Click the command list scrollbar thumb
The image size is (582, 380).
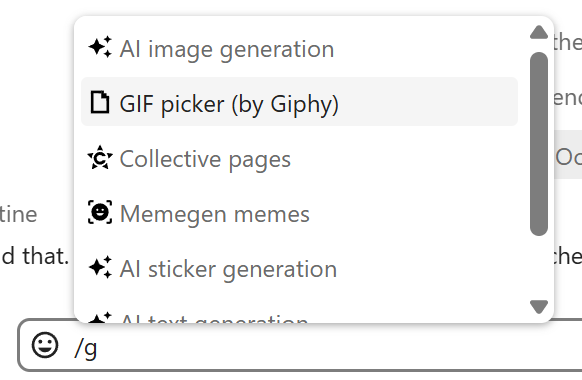pyautogui.click(x=539, y=144)
